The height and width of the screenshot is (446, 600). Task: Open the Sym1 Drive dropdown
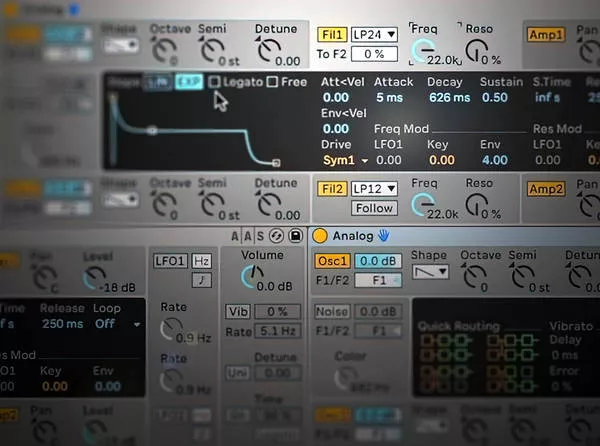(x=346, y=160)
